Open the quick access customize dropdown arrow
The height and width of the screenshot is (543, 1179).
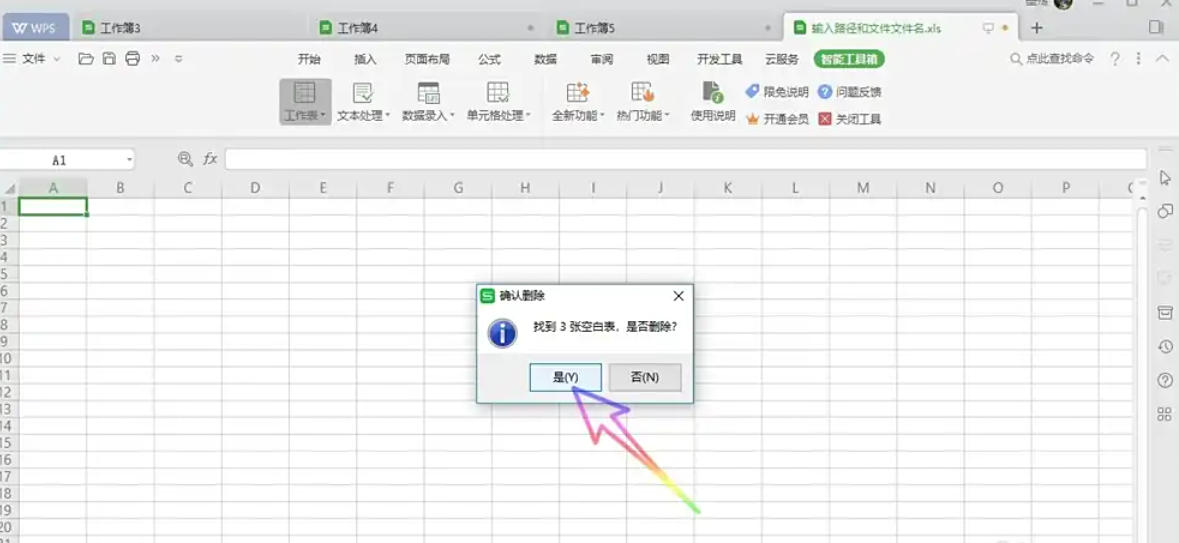178,59
